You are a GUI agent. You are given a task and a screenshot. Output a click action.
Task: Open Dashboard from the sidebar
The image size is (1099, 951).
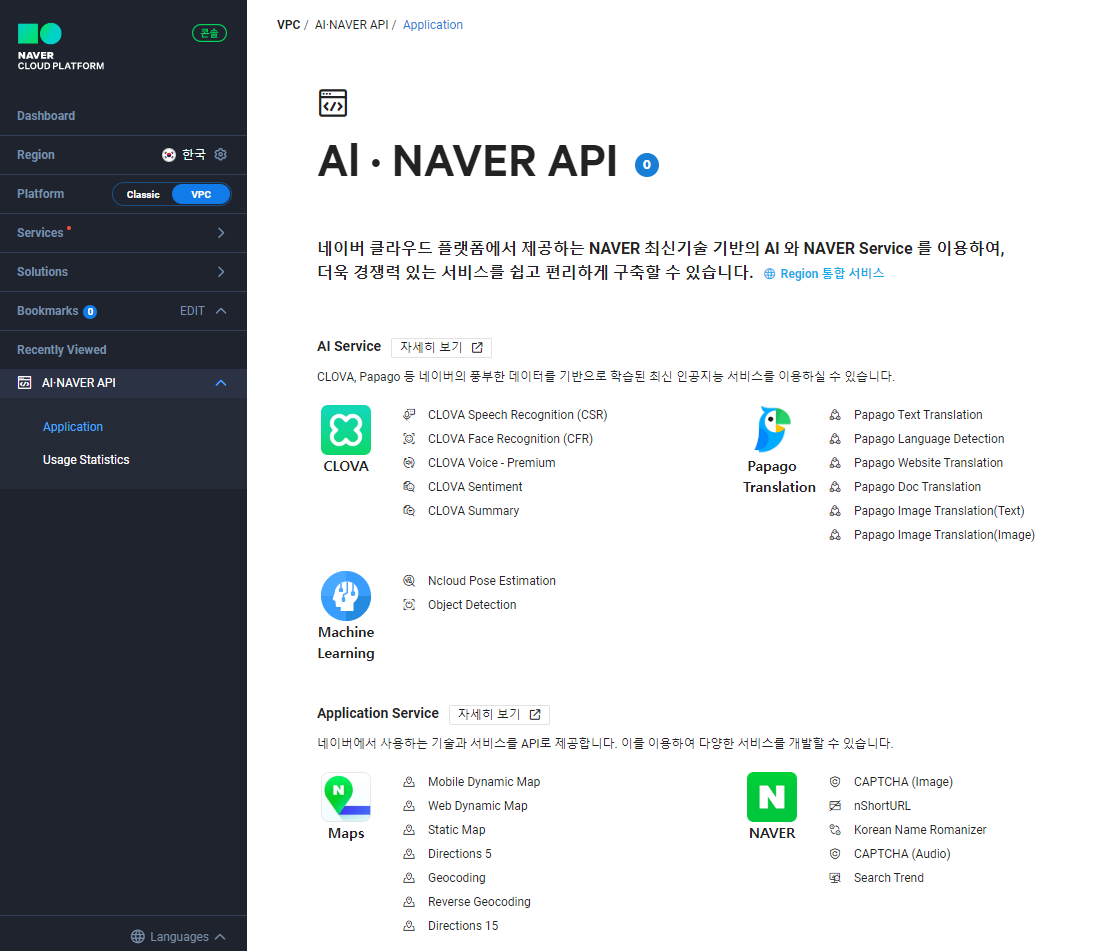pyautogui.click(x=46, y=116)
